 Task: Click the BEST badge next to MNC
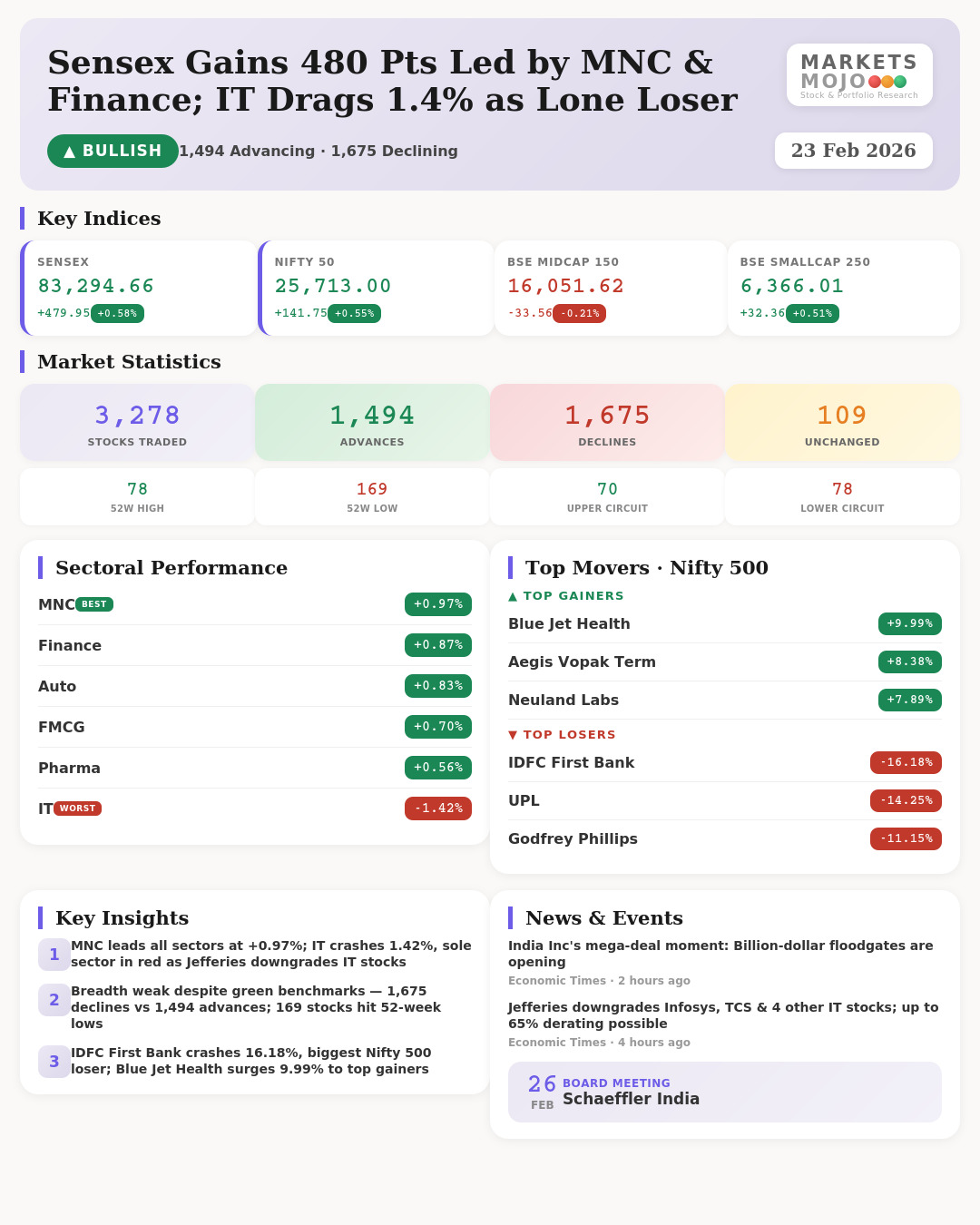pyautogui.click(x=94, y=604)
